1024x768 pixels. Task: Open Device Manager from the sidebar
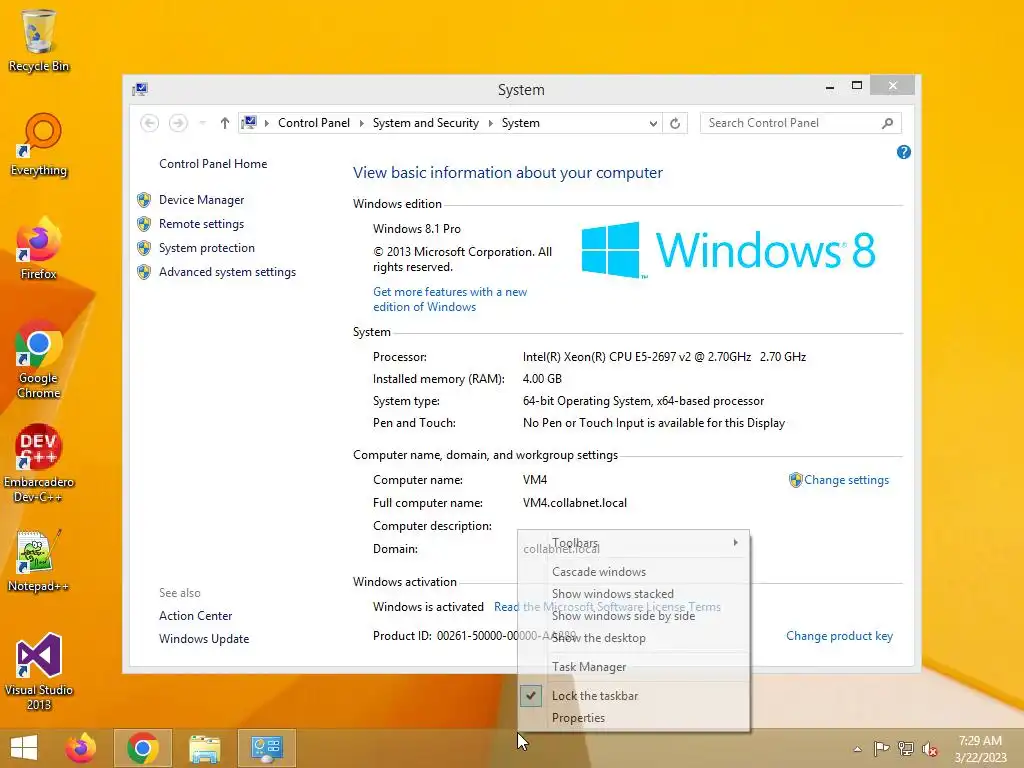(201, 200)
